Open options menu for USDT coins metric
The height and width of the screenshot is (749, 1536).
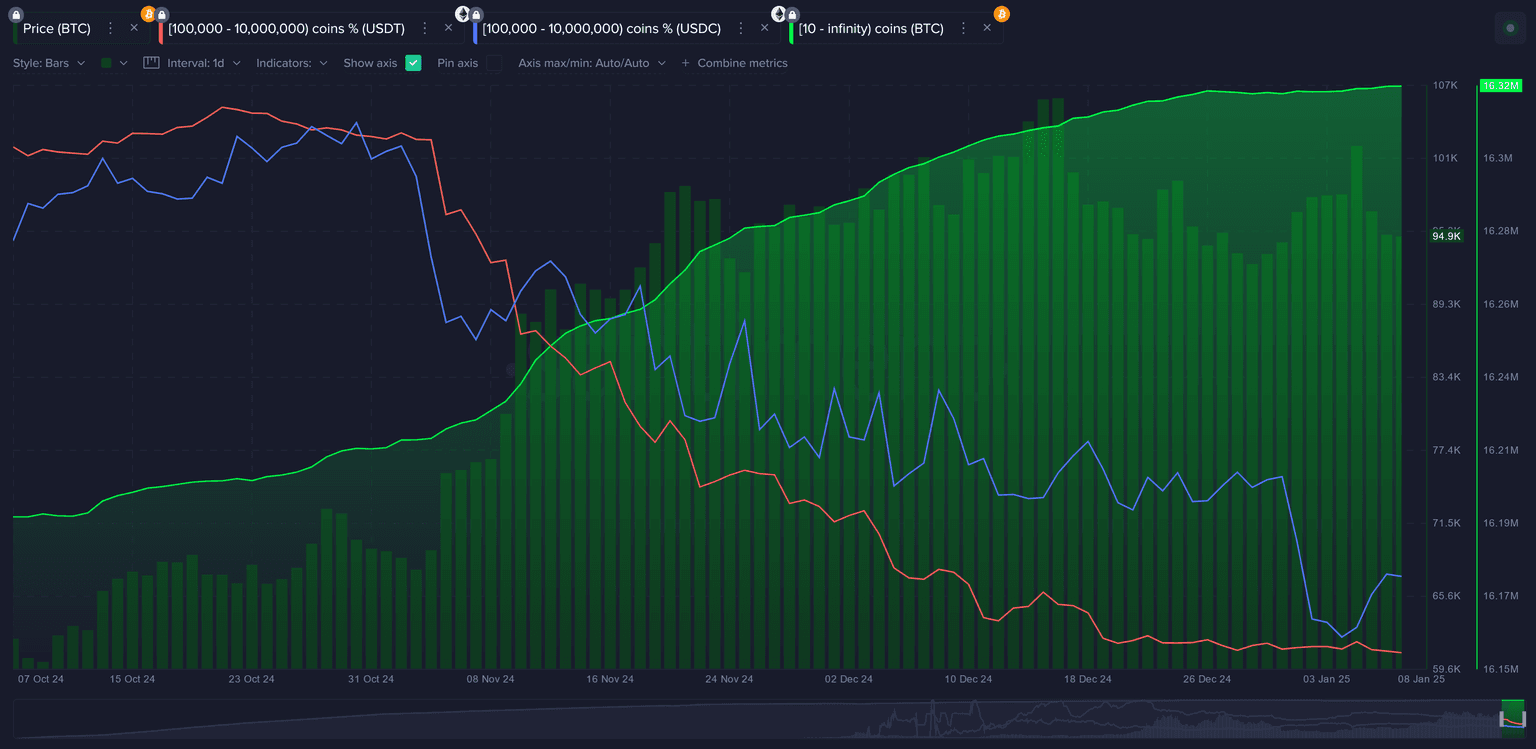point(425,28)
